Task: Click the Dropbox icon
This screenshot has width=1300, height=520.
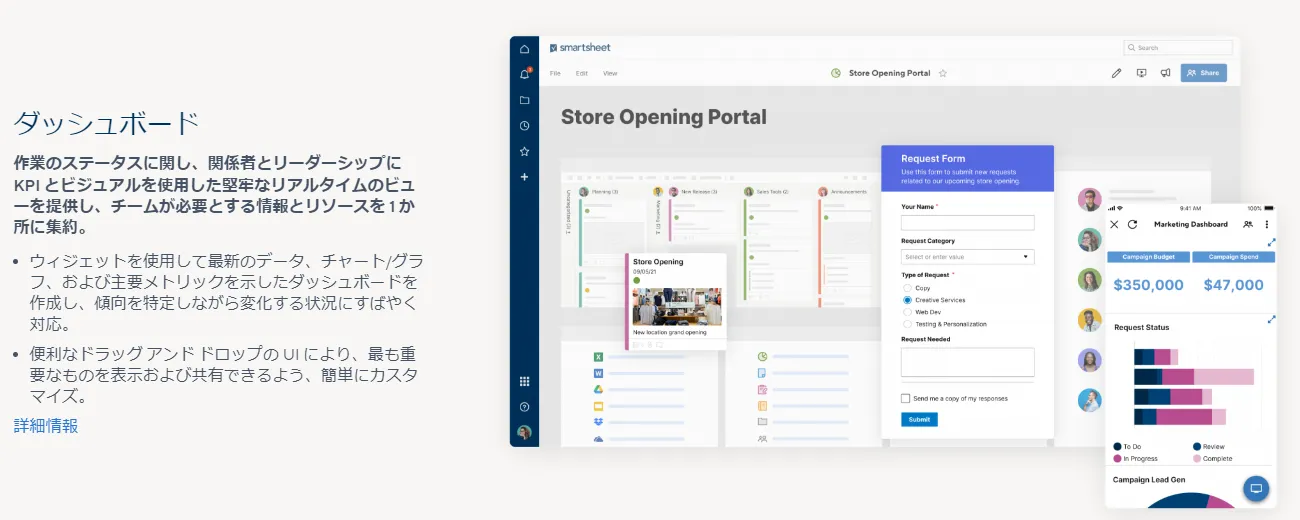Action: click(x=597, y=423)
